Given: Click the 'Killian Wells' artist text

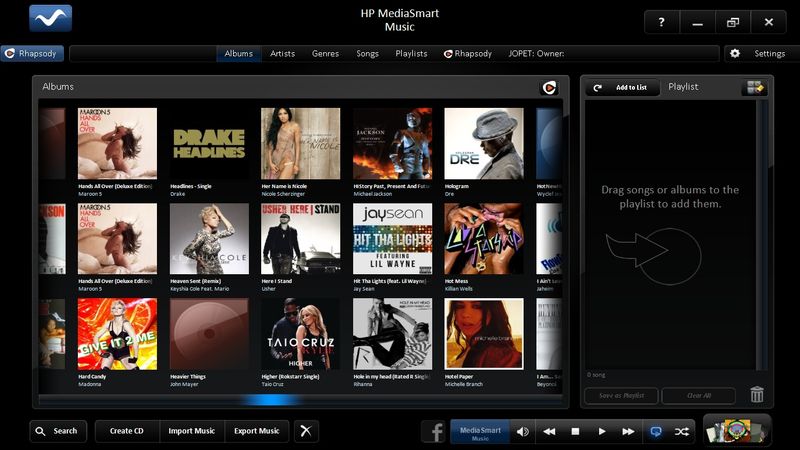Looking at the screenshot, I should tap(459, 289).
